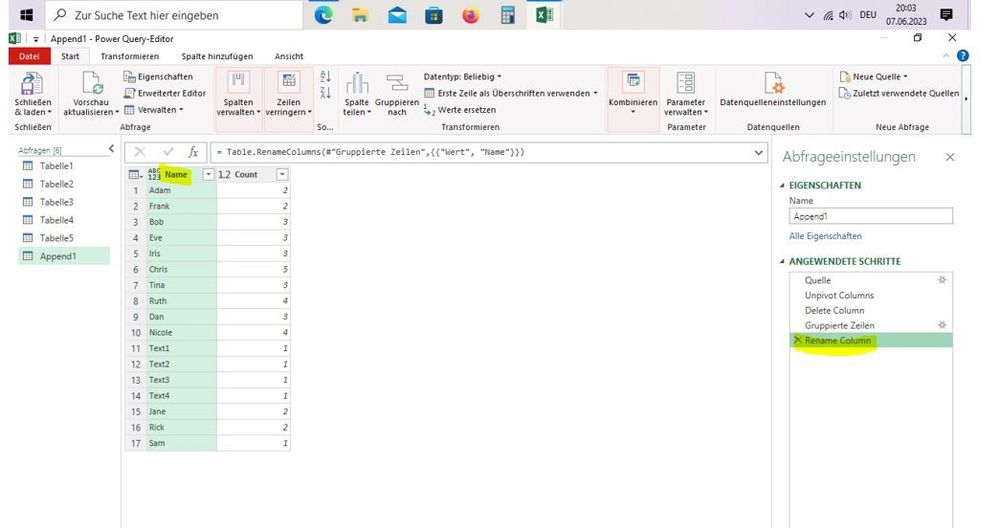This screenshot has width=999, height=528.
Task: Switch to the Spalte hinzufügen tab
Action: (x=217, y=56)
